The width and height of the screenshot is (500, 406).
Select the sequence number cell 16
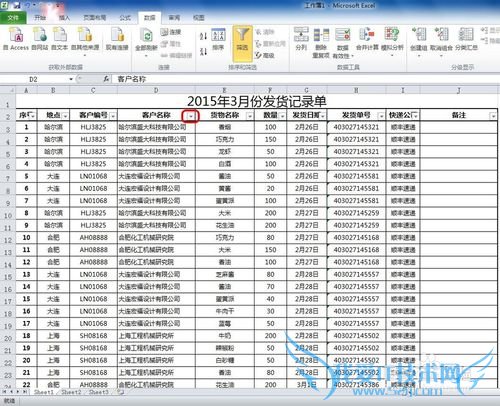pyautogui.click(x=26, y=311)
